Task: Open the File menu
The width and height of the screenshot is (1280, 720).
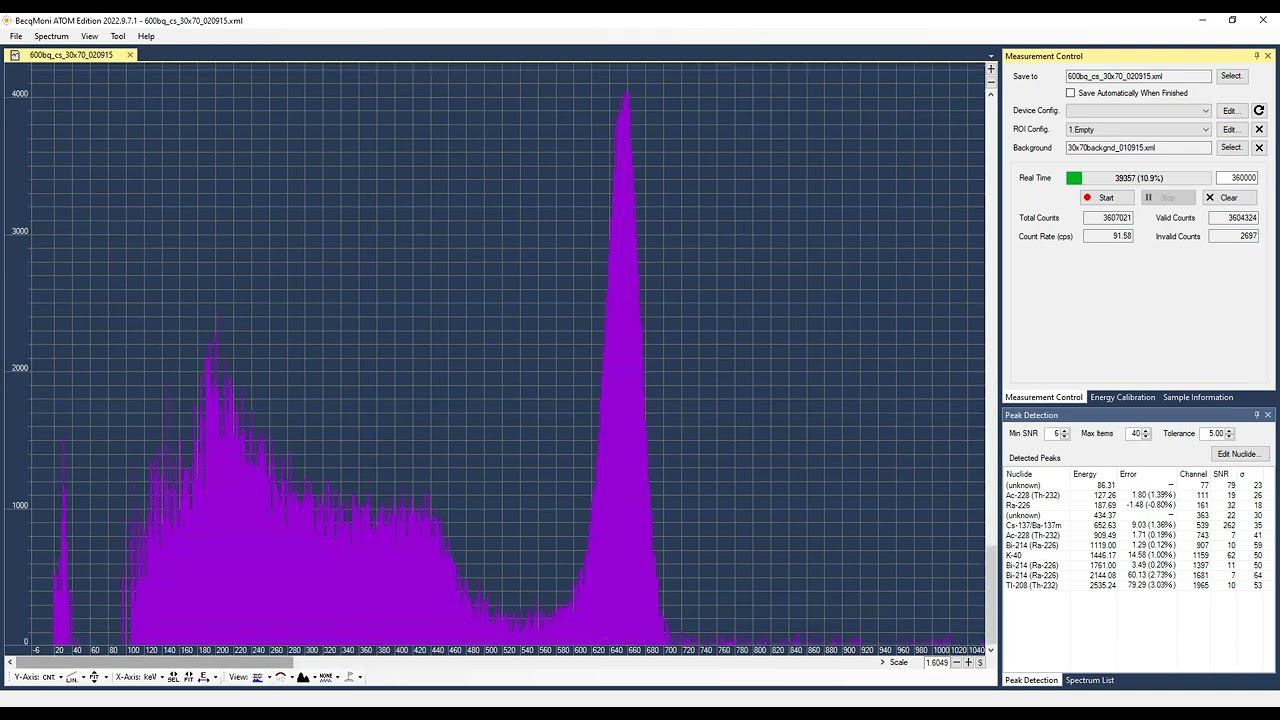Action: pyautogui.click(x=16, y=36)
